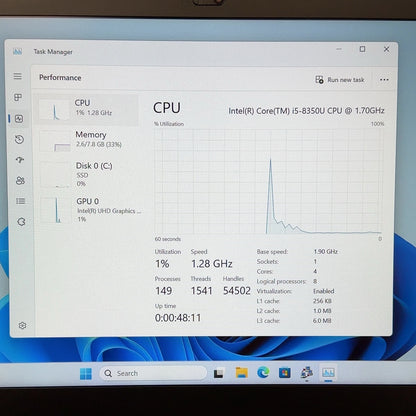Viewport: 416px width, 416px height.
Task: Open the Task Manager hamburger navigation menu
Action: point(18,76)
